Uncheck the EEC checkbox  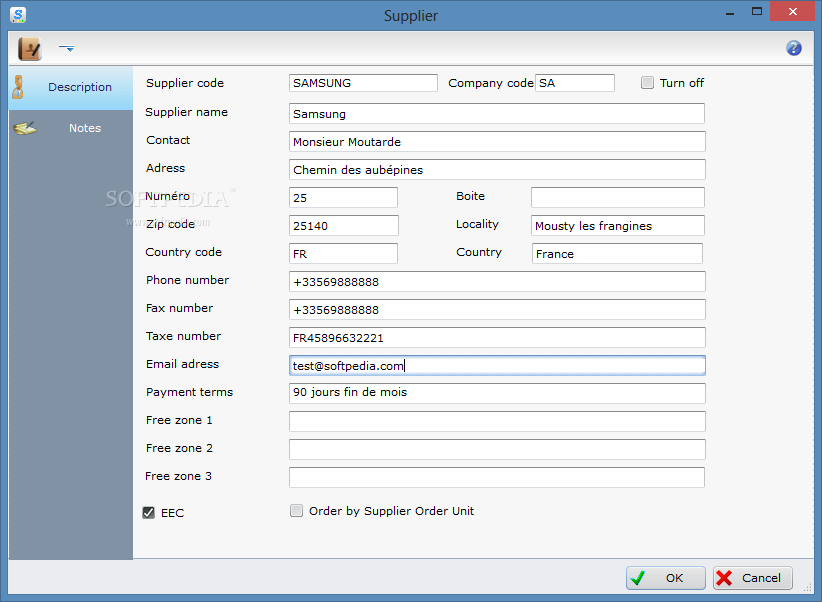click(149, 512)
